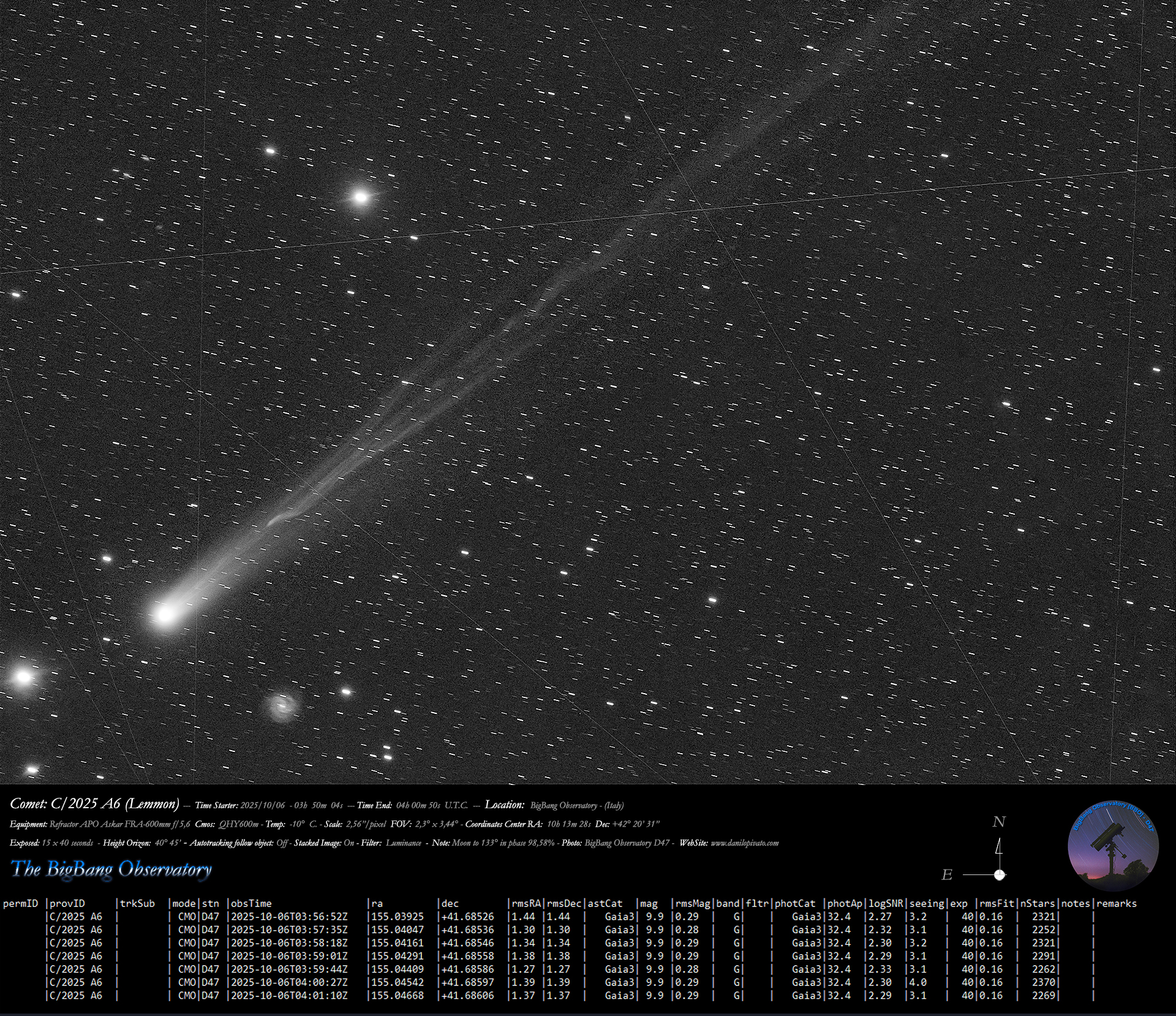Click the brightest star above the tail
The image size is (1176, 1016).
coord(361,197)
